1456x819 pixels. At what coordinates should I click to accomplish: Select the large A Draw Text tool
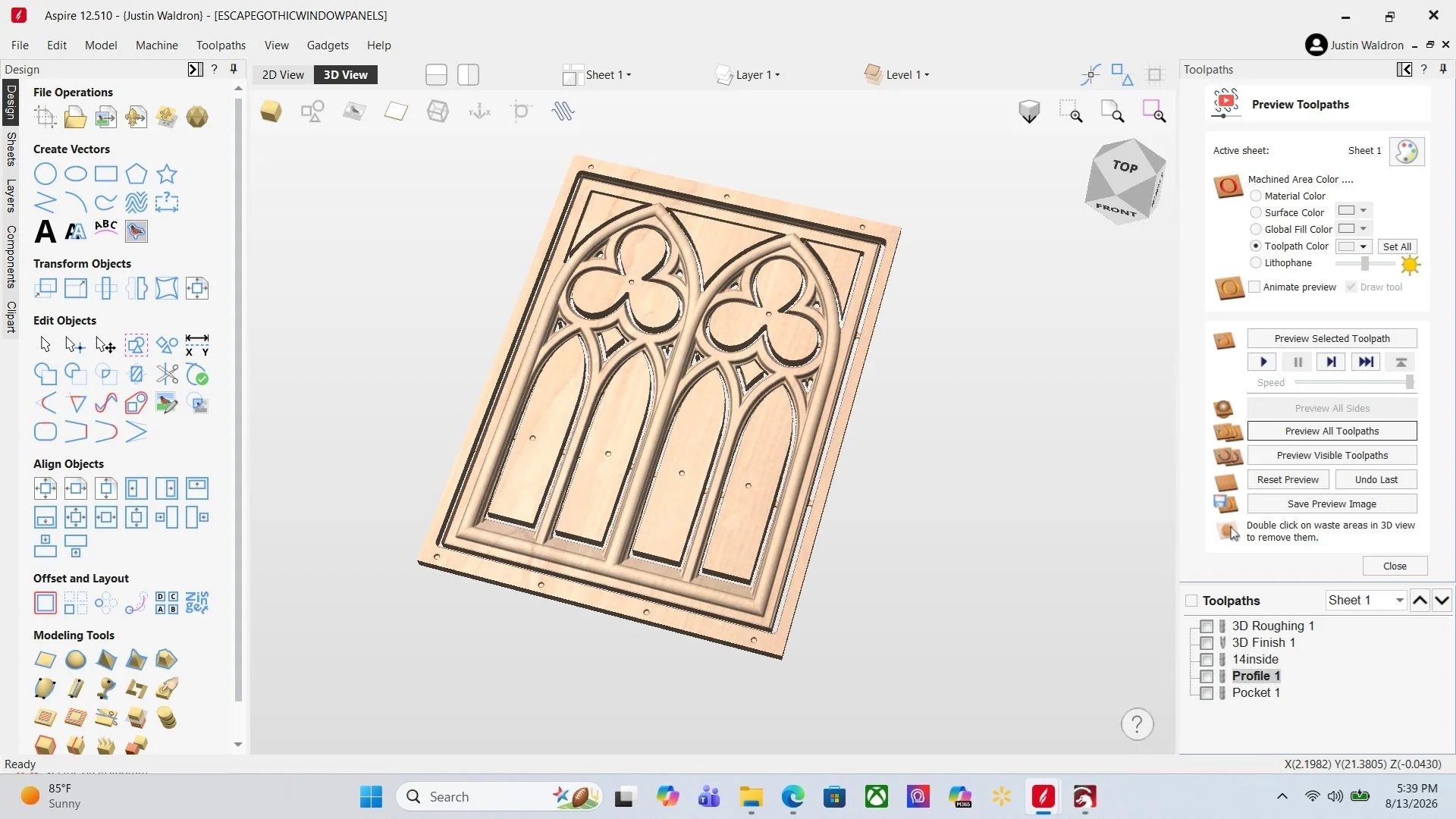[x=45, y=231]
